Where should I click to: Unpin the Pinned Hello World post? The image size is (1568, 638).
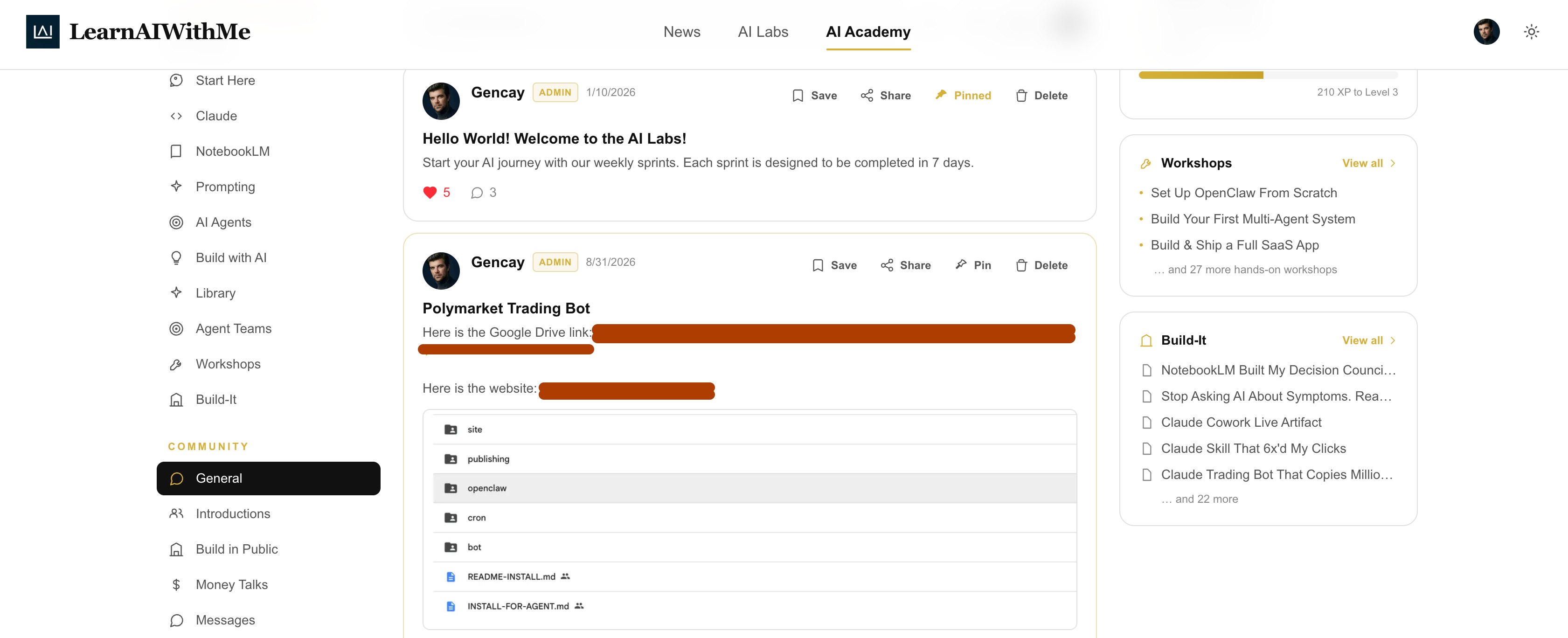click(x=963, y=96)
